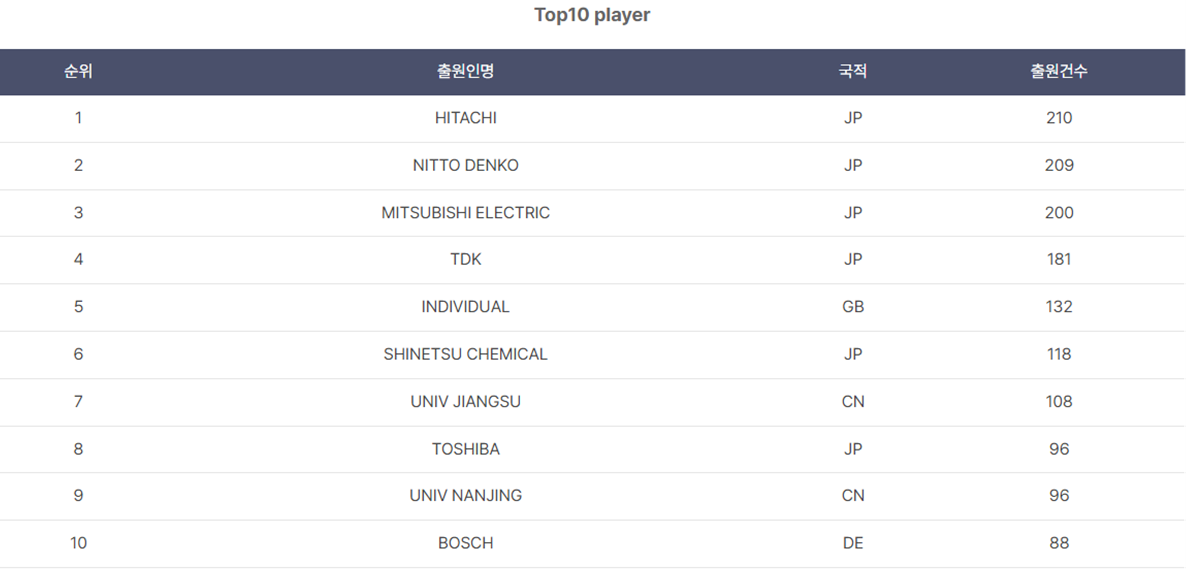
Task: Click the 출원인명 column header
Action: tap(465, 72)
